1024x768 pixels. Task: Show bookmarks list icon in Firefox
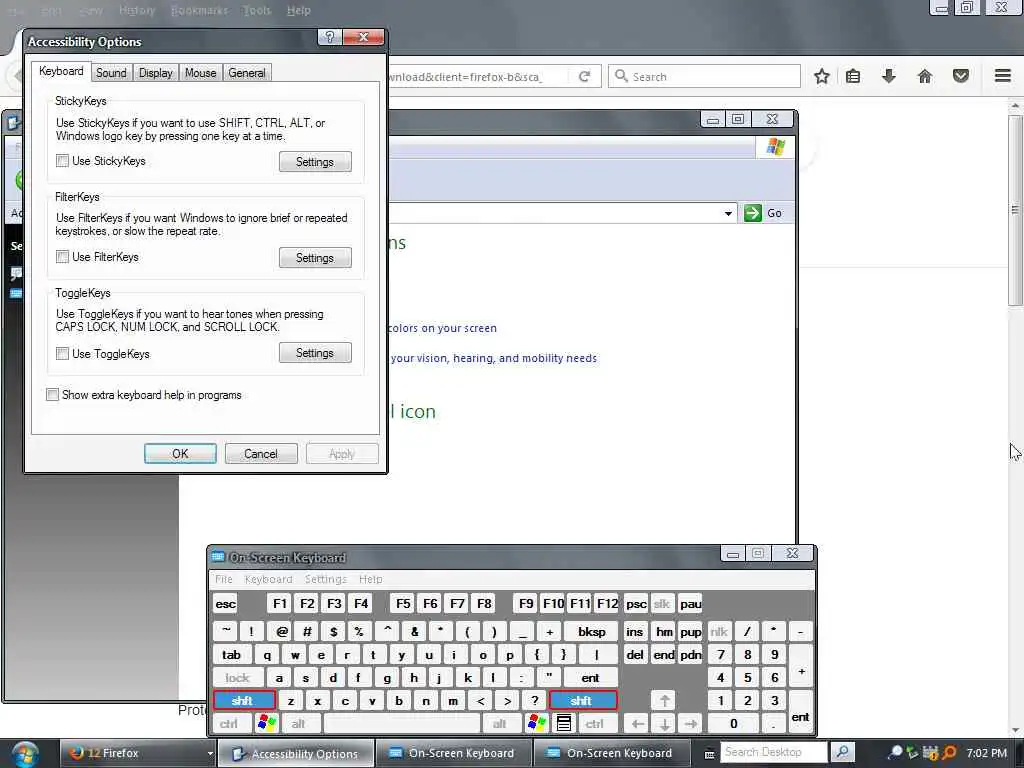tap(853, 76)
